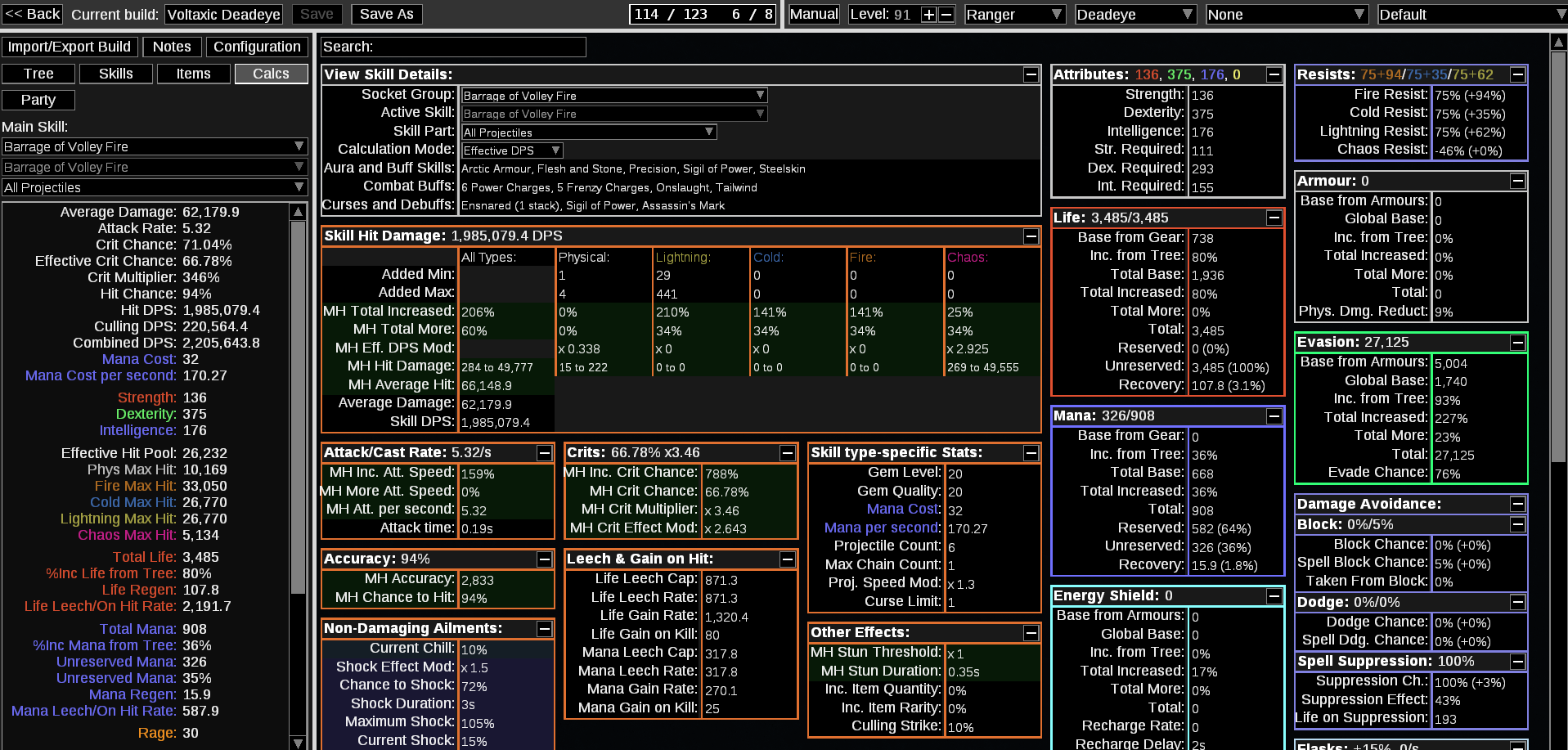Click the Chaos Resist value -46%
The height and width of the screenshot is (750, 1568).
1469,150
